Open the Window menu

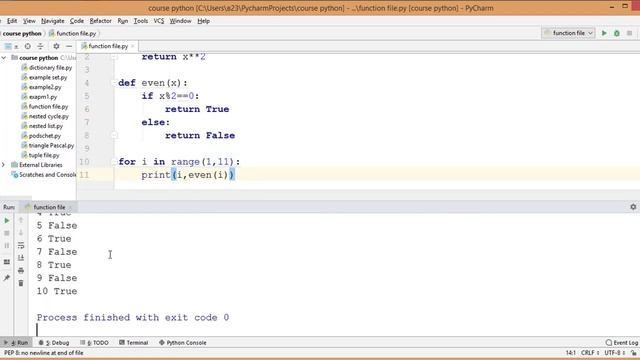tap(180, 21)
